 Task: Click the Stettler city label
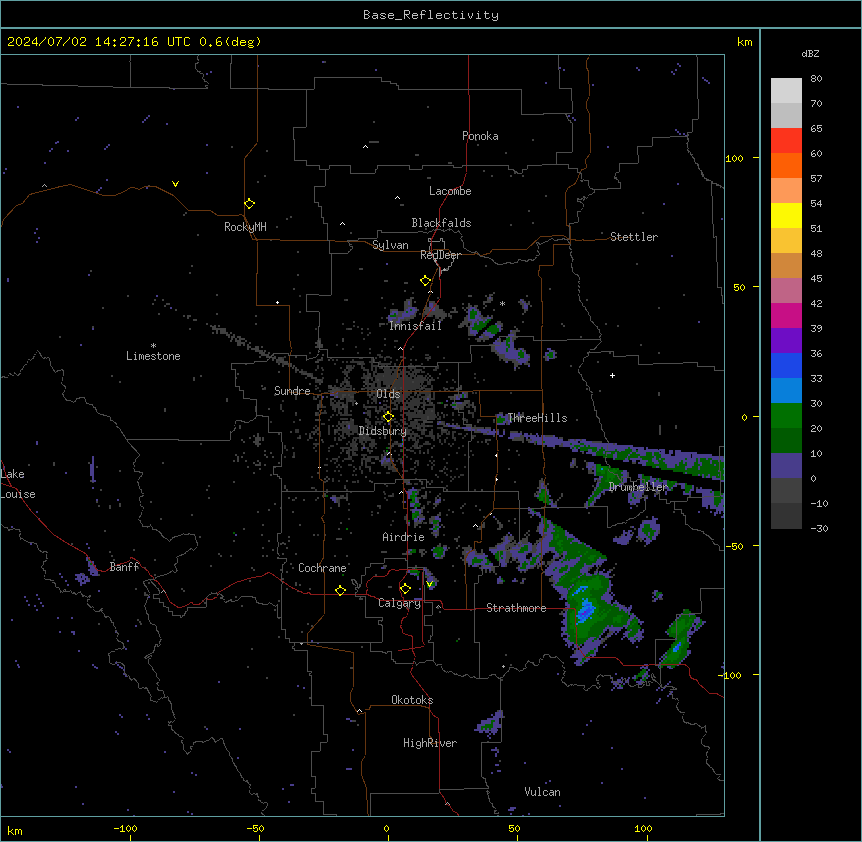[634, 237]
